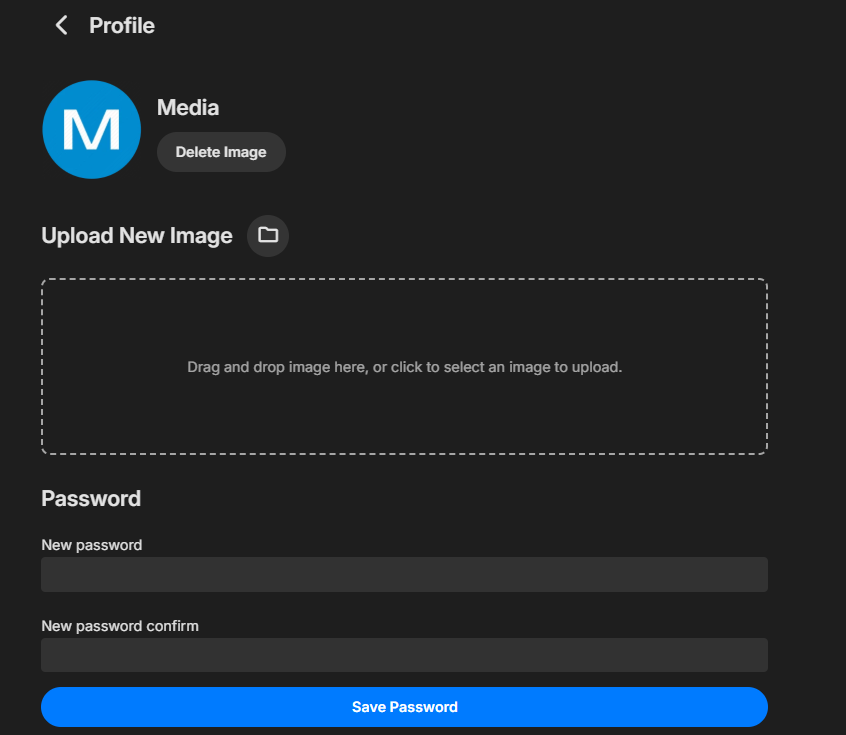The height and width of the screenshot is (735, 846).
Task: Remove the current avatar via Delete Image
Action: (x=220, y=151)
